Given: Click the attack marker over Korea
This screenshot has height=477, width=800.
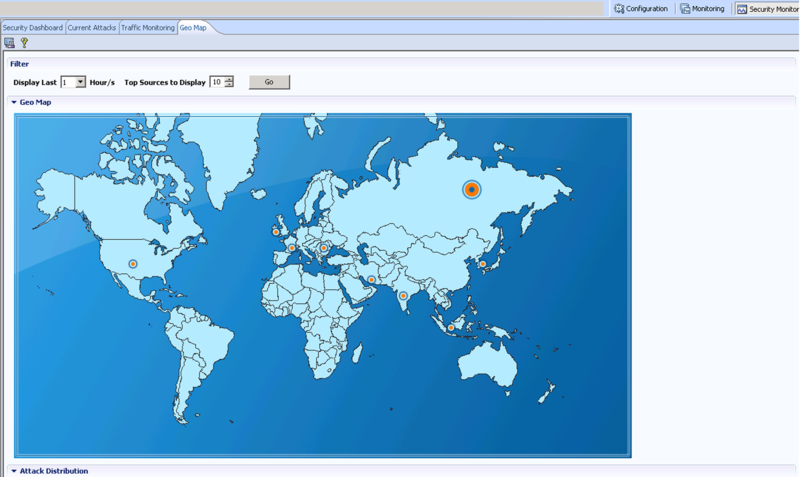Looking at the screenshot, I should [483, 264].
